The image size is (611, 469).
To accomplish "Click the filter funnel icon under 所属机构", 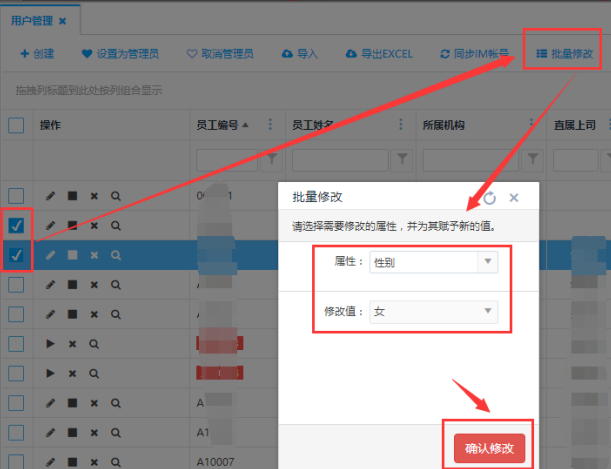I will [x=532, y=159].
